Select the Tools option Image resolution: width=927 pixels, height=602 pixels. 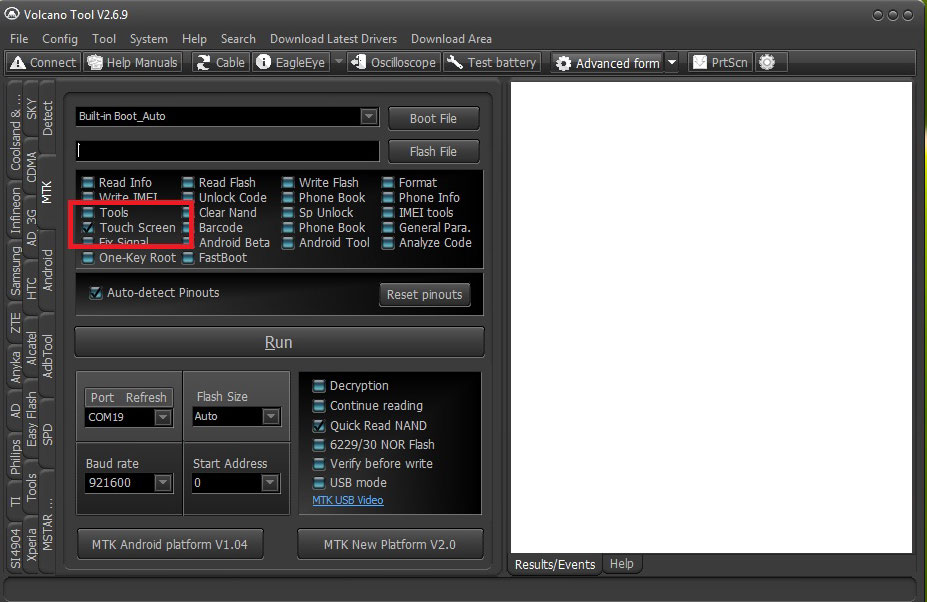coord(105,212)
